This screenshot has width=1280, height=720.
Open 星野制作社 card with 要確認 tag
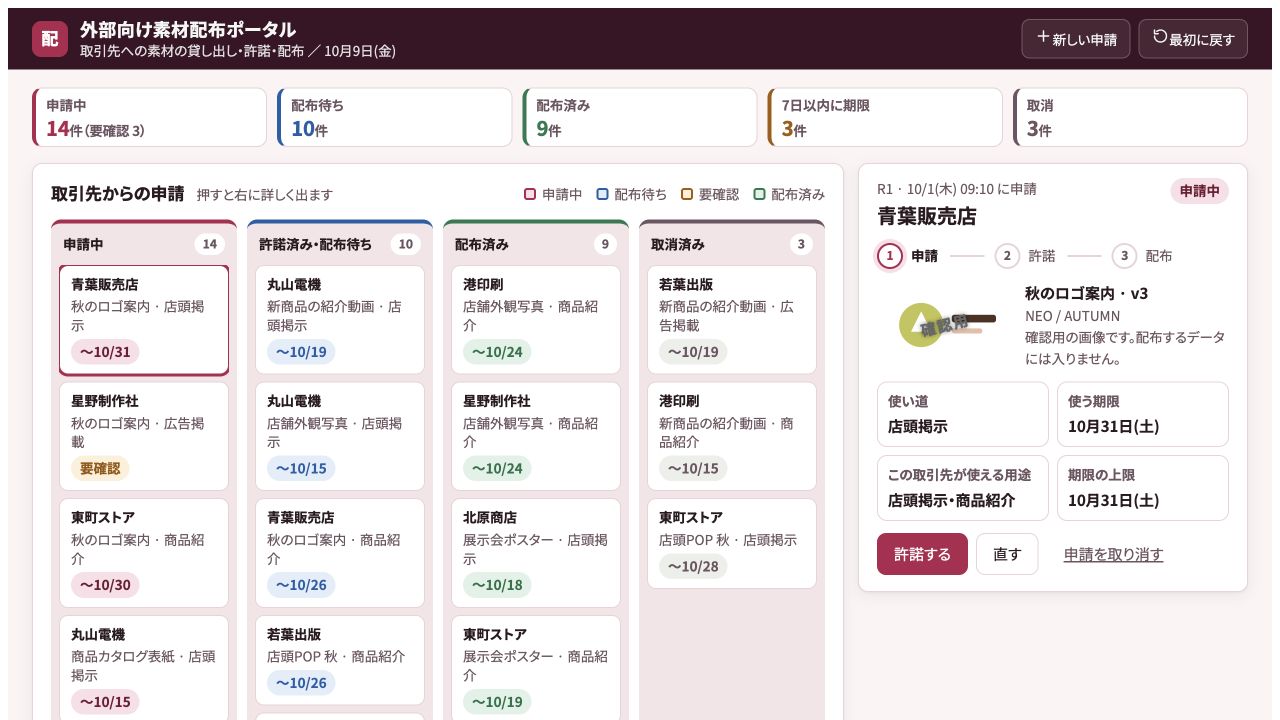(144, 436)
